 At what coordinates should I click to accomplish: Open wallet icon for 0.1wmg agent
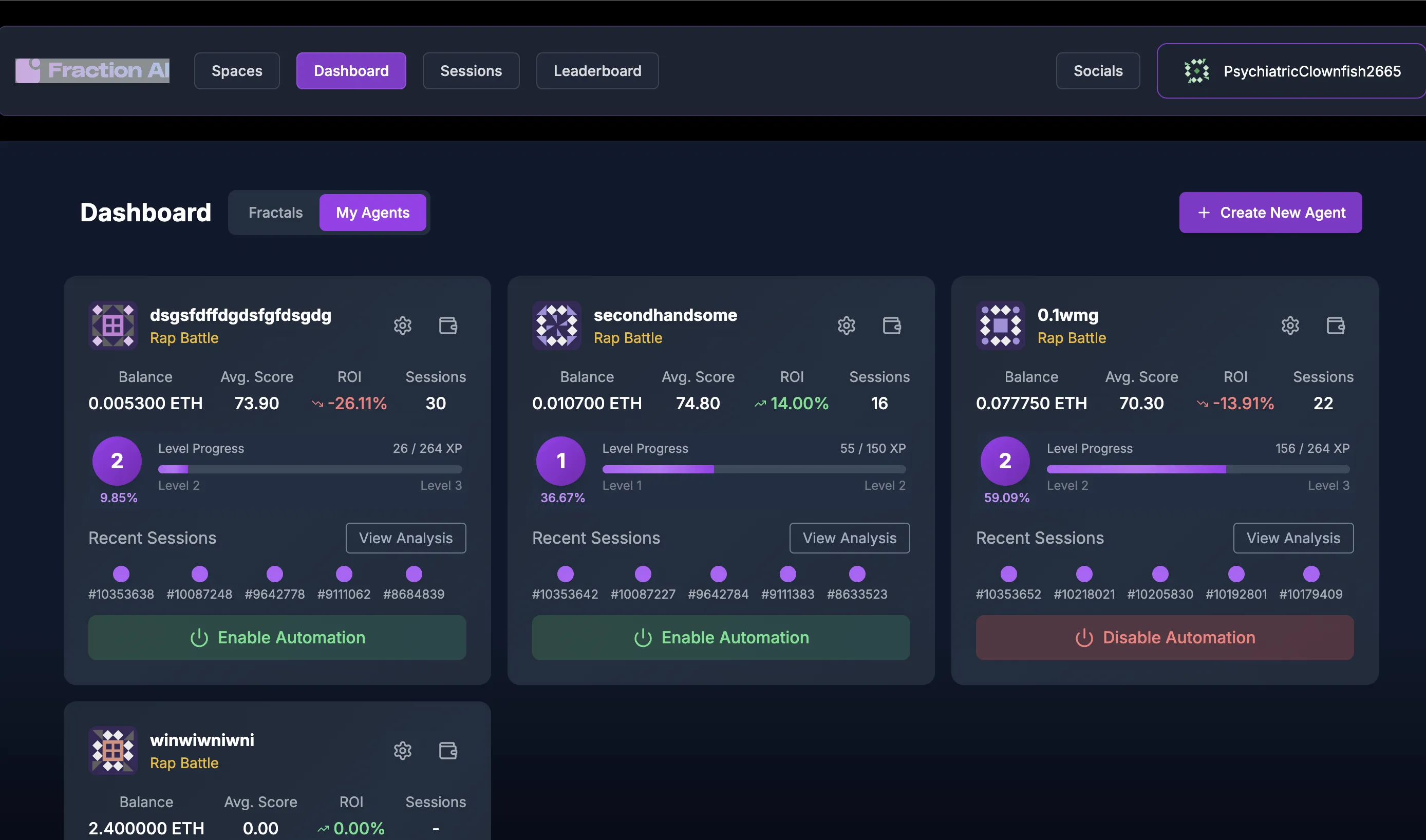tap(1336, 326)
